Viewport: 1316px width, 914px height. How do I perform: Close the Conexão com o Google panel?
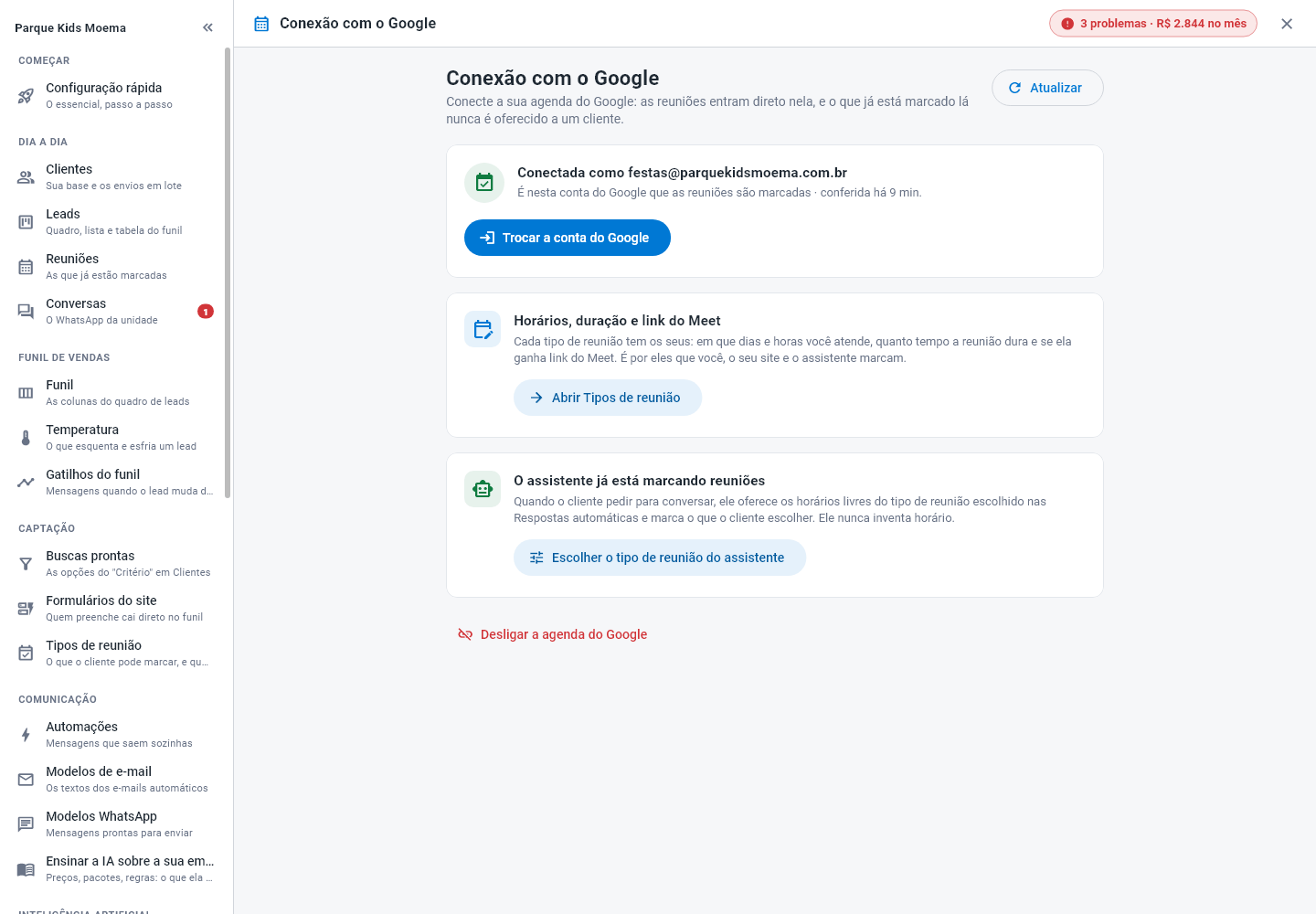pyautogui.click(x=1287, y=24)
